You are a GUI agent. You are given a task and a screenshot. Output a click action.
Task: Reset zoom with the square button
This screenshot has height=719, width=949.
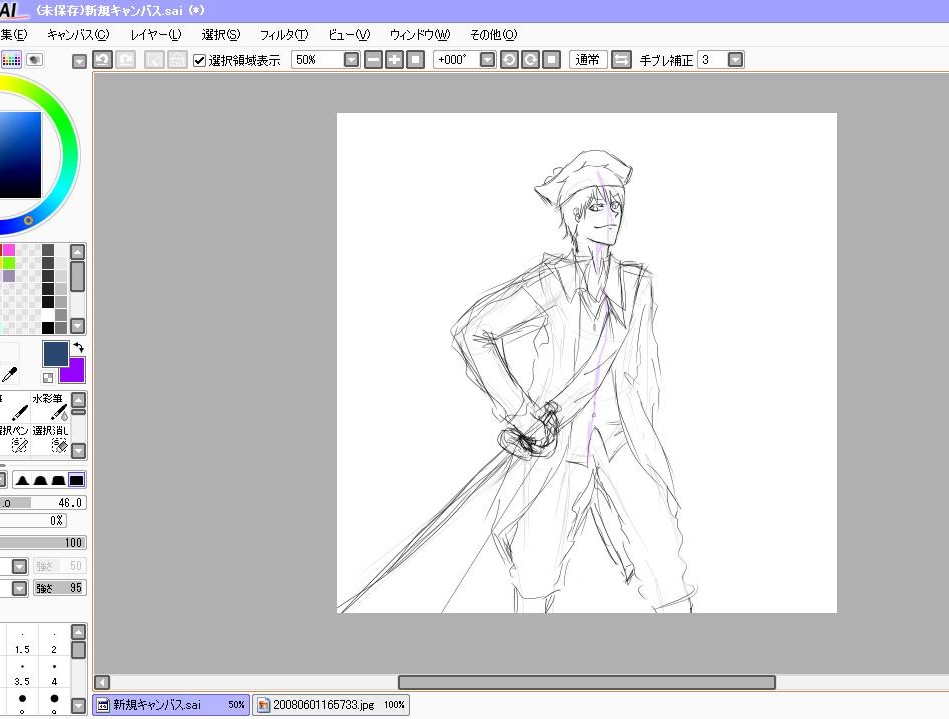(x=415, y=60)
